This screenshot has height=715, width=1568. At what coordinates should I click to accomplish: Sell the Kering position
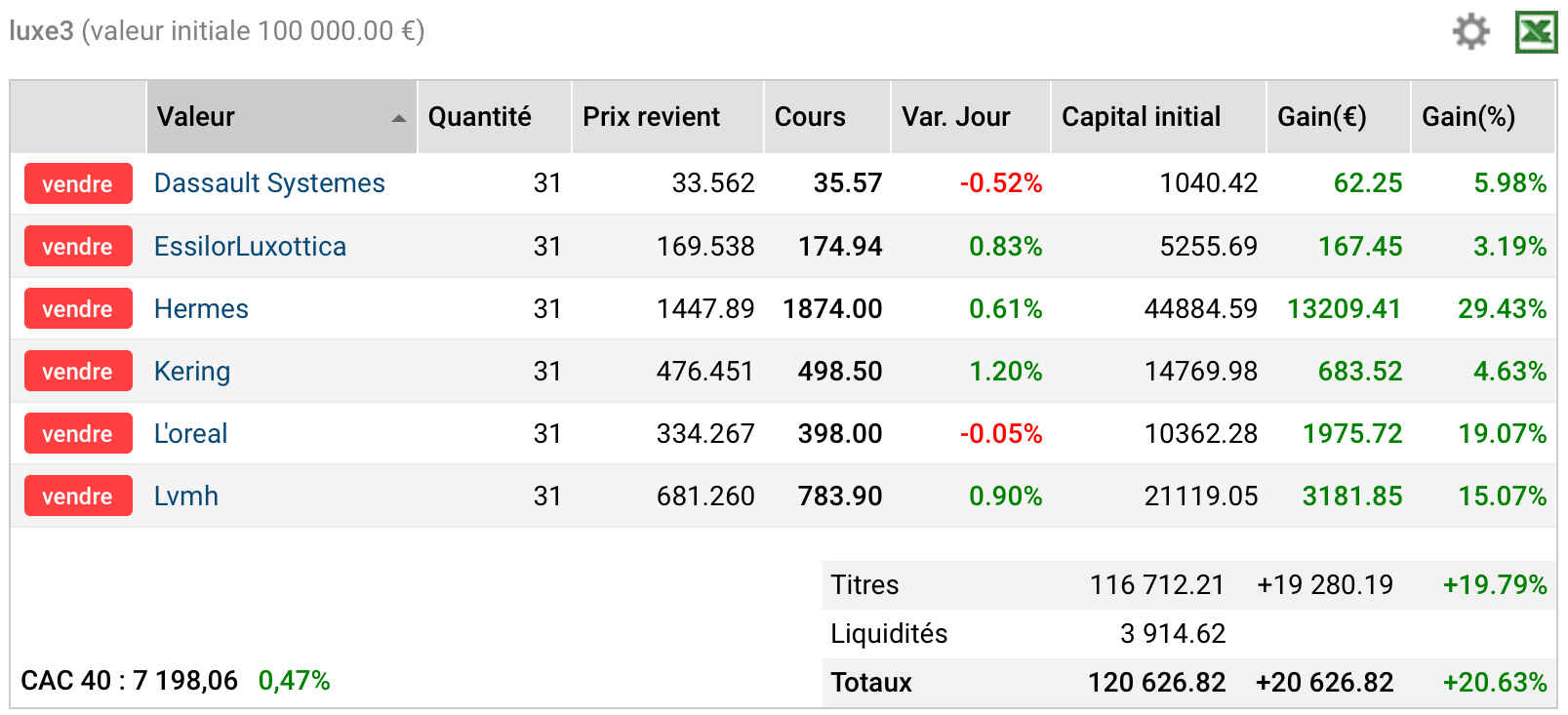78,371
